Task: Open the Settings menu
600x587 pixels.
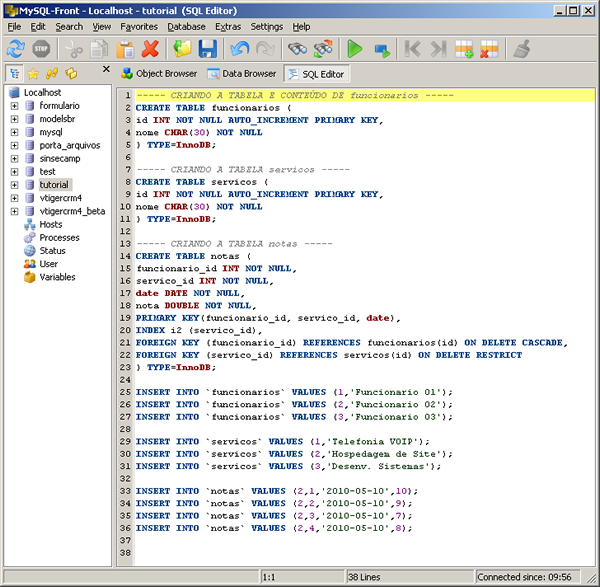Action: pos(267,27)
